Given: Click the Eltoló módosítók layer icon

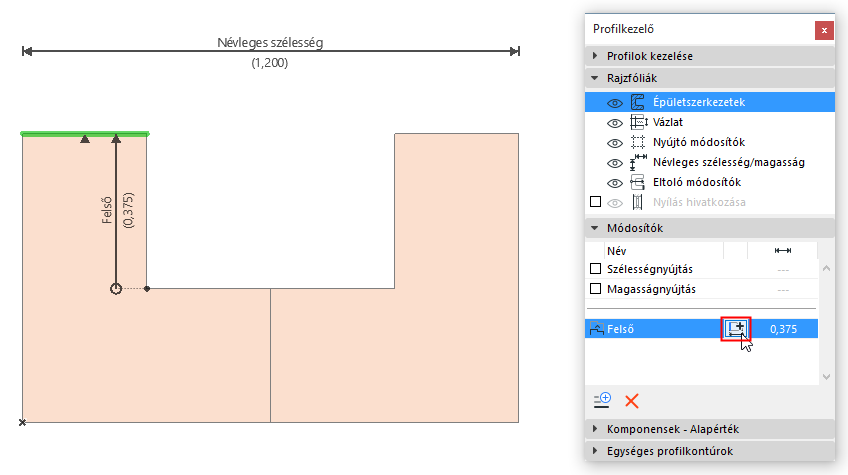Looking at the screenshot, I should (x=638, y=182).
